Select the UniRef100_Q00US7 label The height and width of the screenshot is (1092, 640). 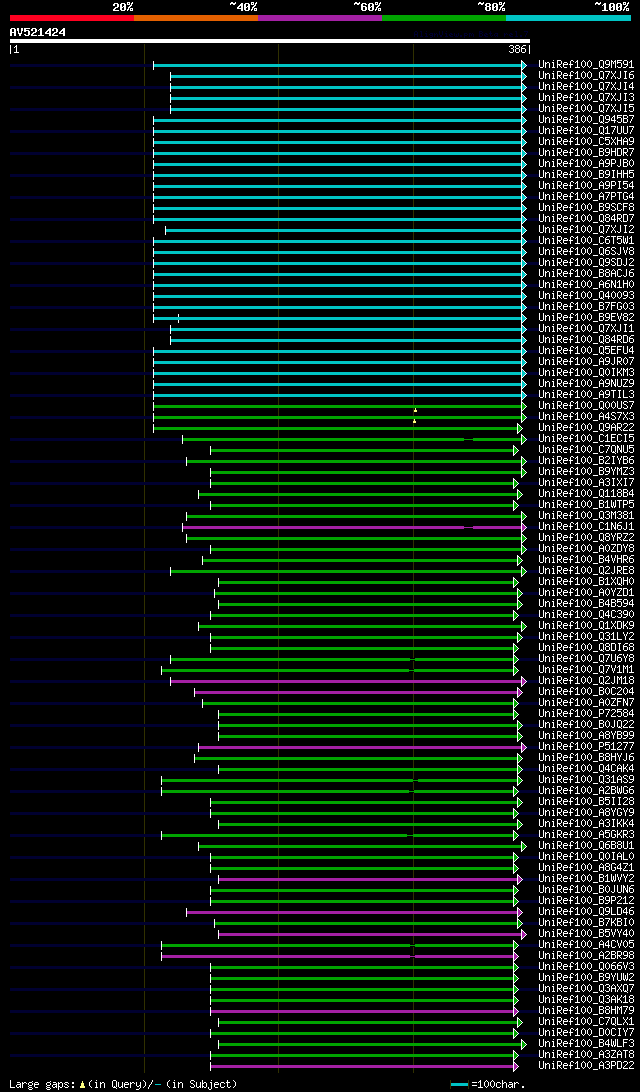click(586, 406)
